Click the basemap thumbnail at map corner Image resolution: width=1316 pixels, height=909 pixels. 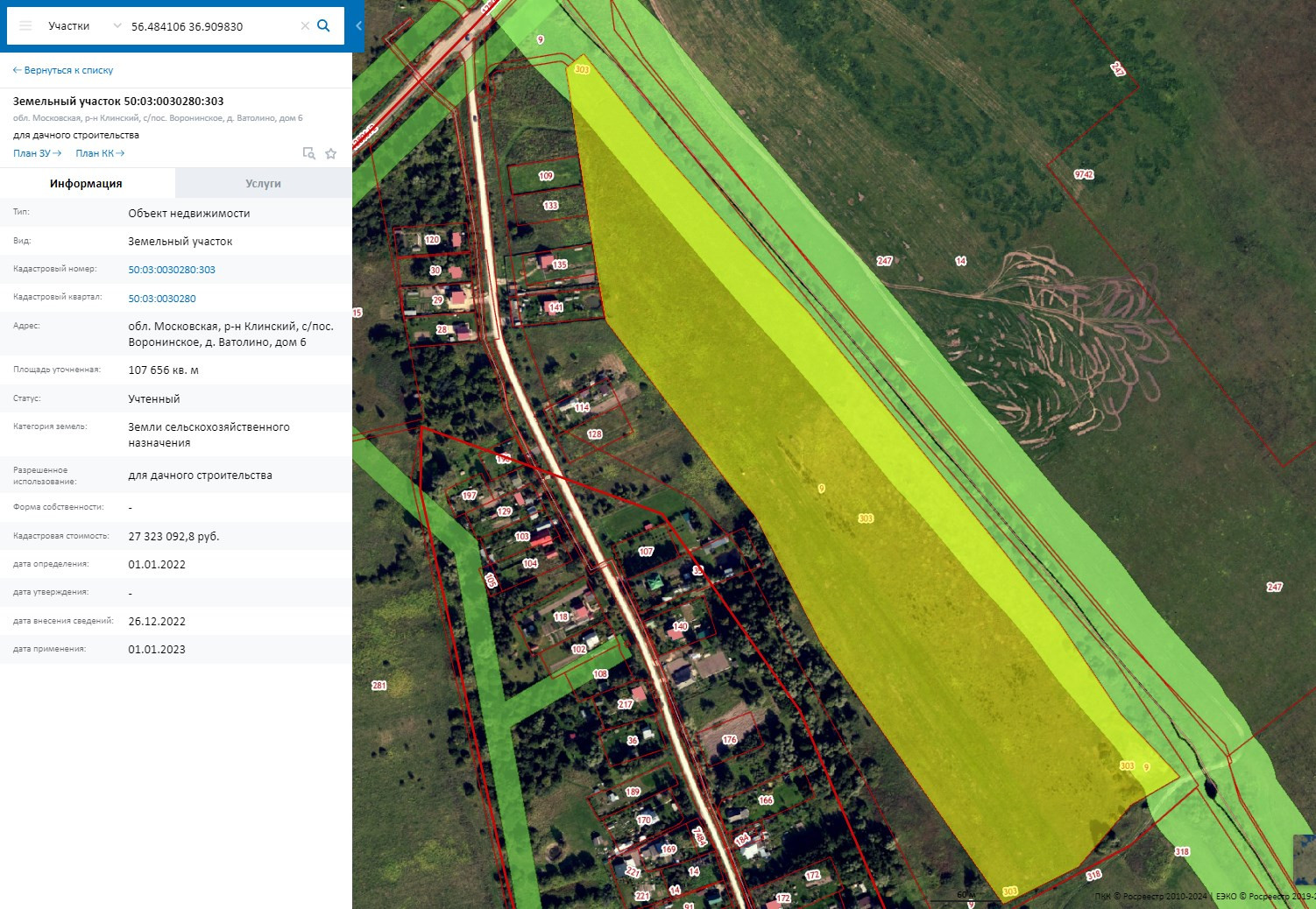coord(1304,858)
